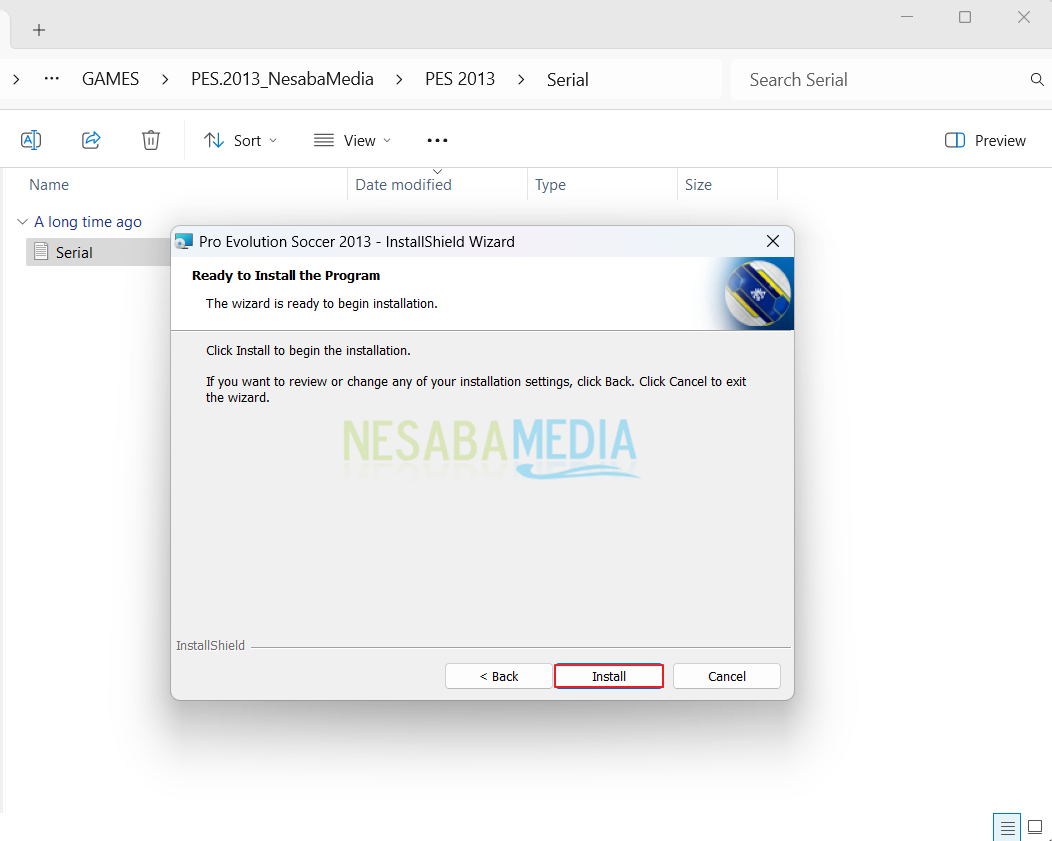
Task: Expand chevron after PES 2013 breadcrumb
Action: tap(521, 79)
